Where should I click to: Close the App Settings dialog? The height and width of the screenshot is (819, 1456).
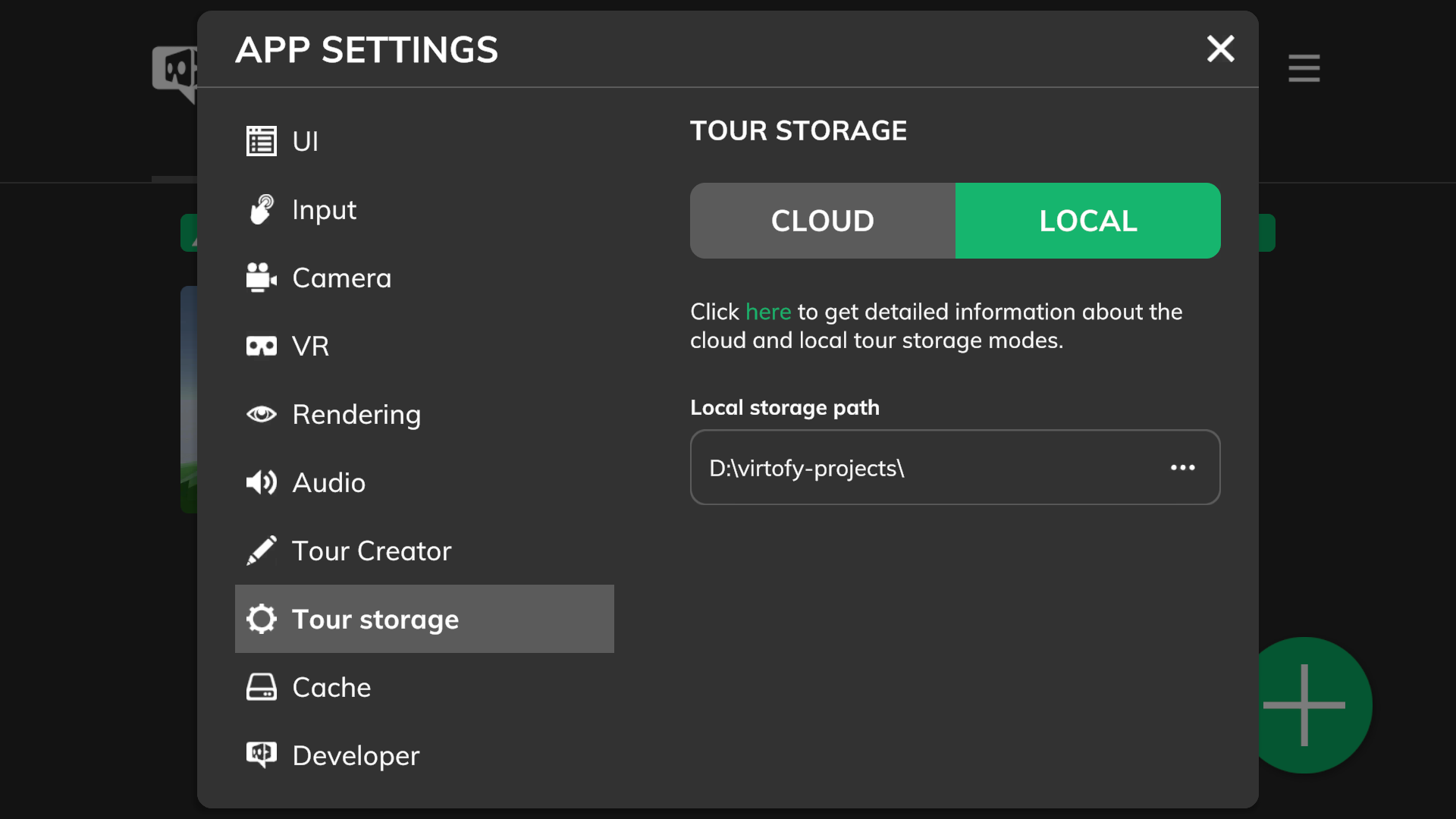[1220, 48]
